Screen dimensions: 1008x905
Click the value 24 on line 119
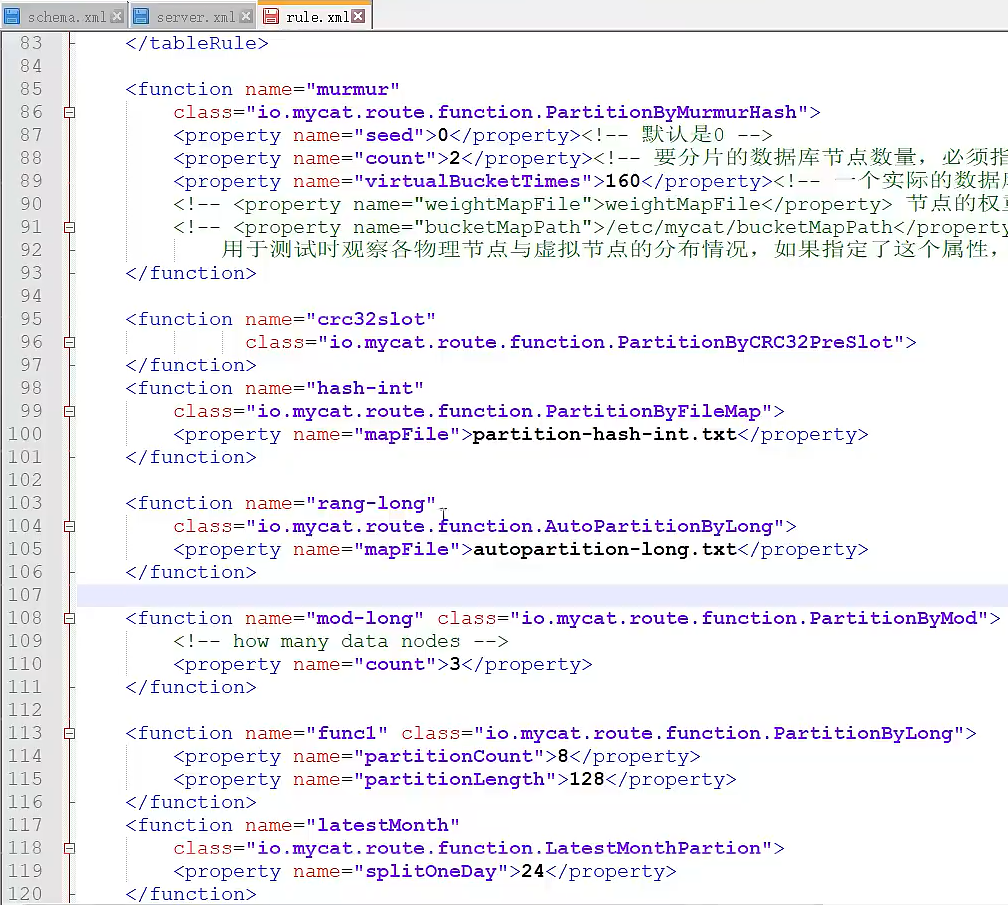click(532, 872)
